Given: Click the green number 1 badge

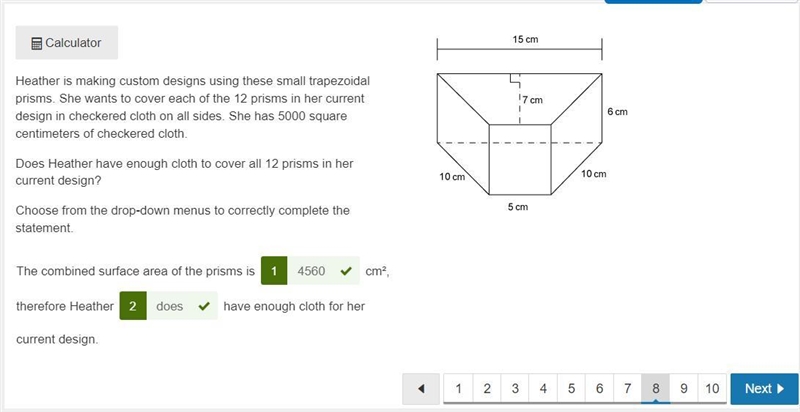Looking at the screenshot, I should coord(274,271).
